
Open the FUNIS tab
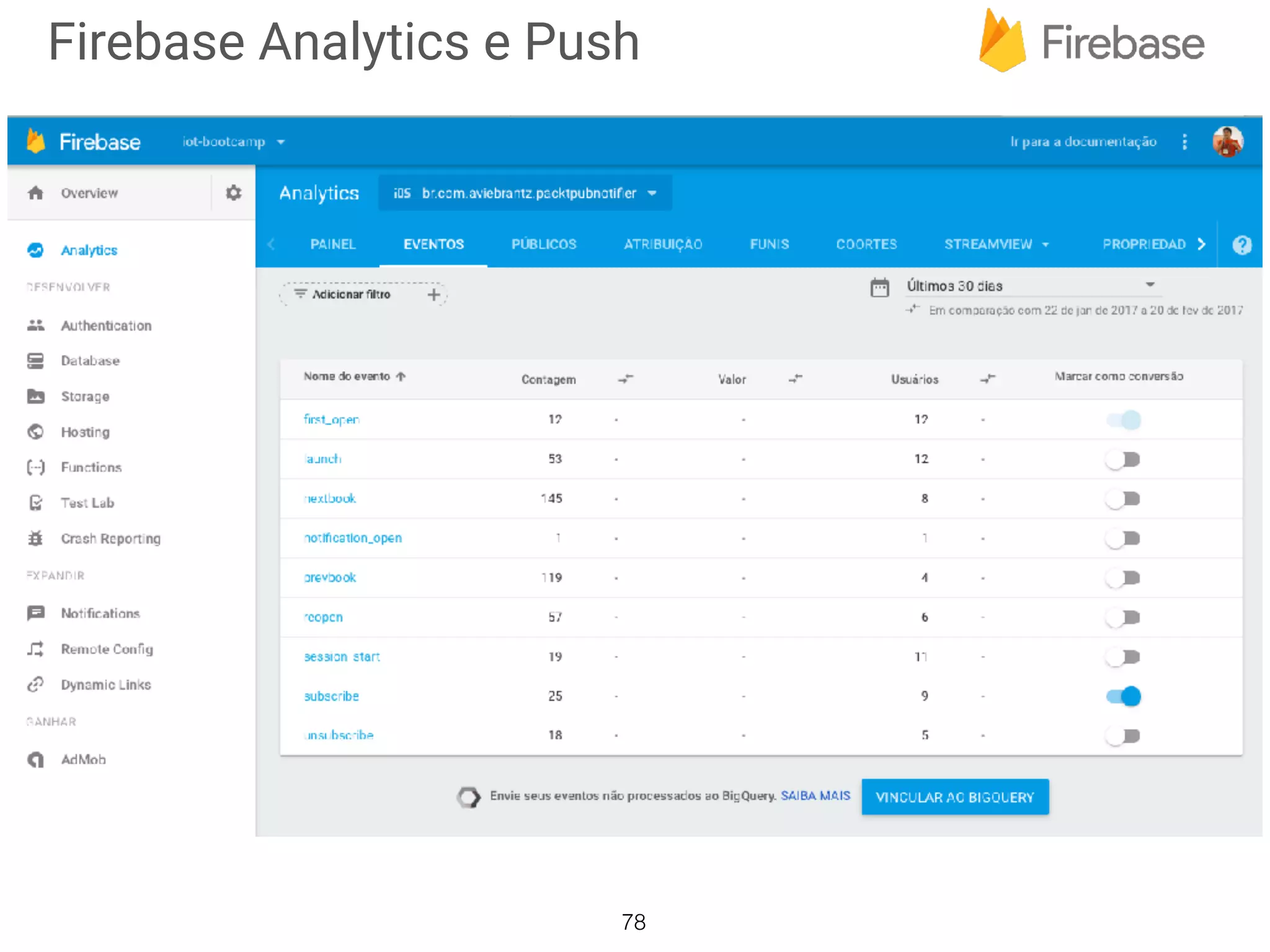(x=769, y=244)
